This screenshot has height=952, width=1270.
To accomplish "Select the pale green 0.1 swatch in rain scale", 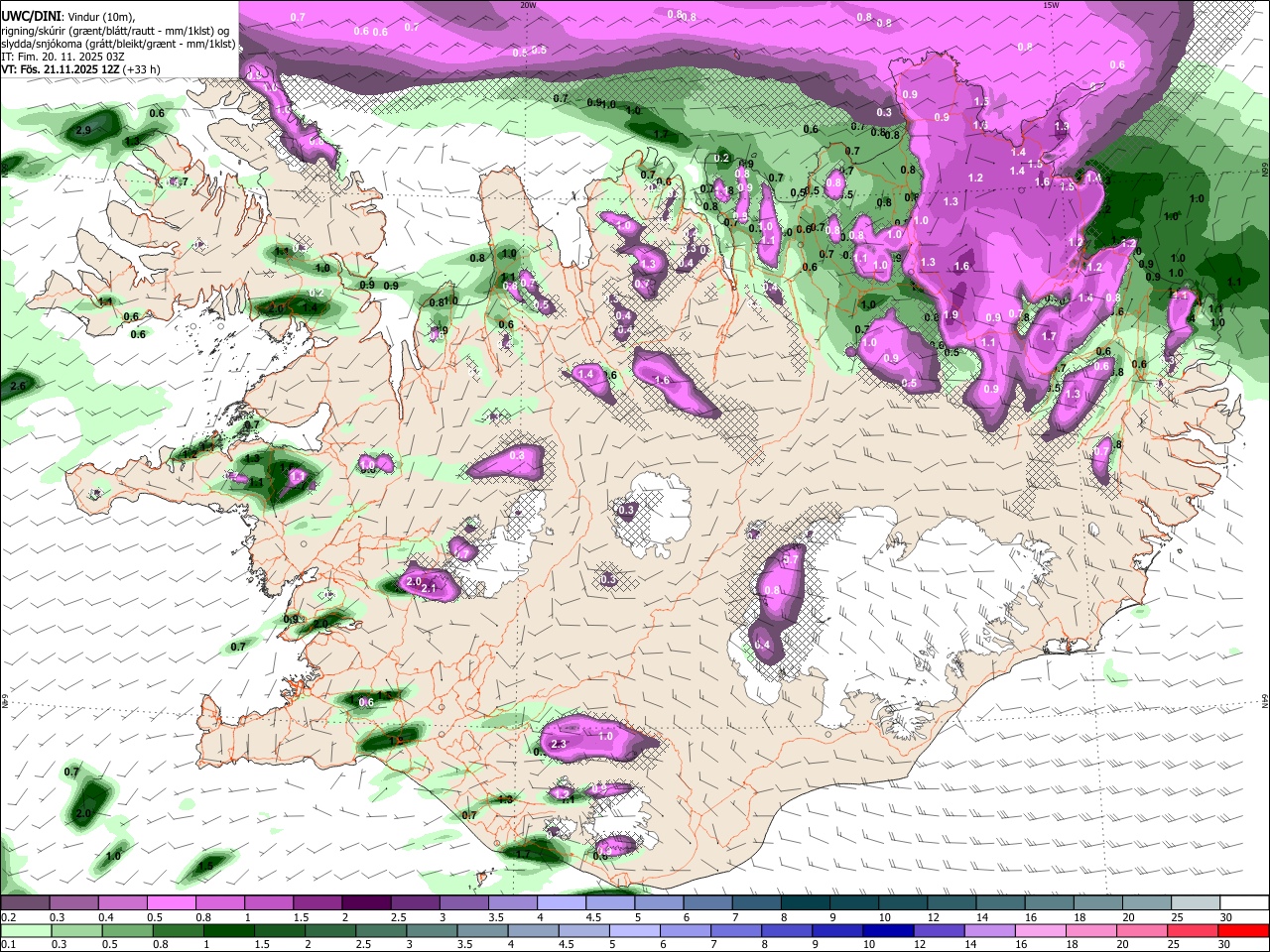I will pos(26,930).
